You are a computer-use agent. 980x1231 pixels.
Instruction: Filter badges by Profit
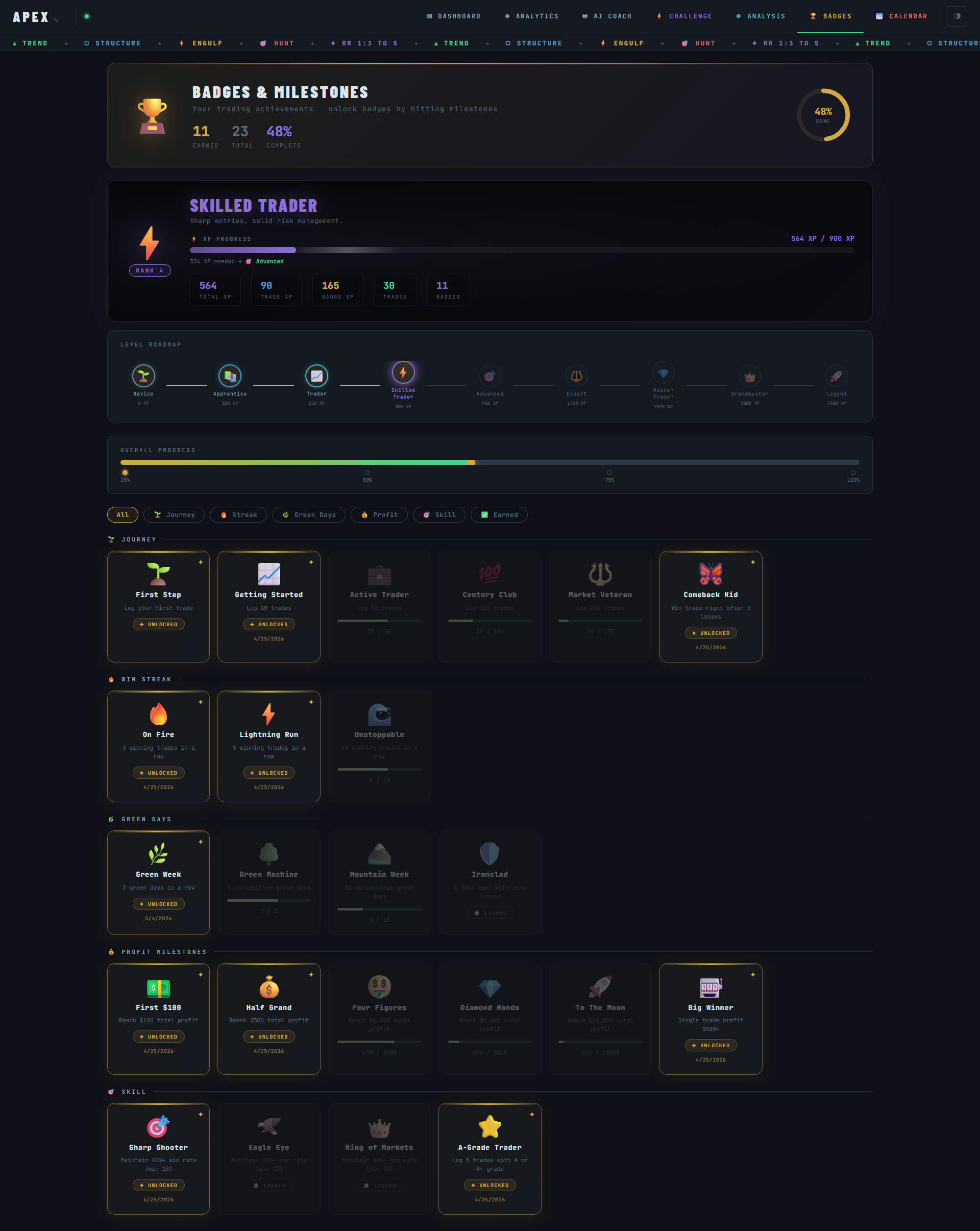[x=379, y=514]
